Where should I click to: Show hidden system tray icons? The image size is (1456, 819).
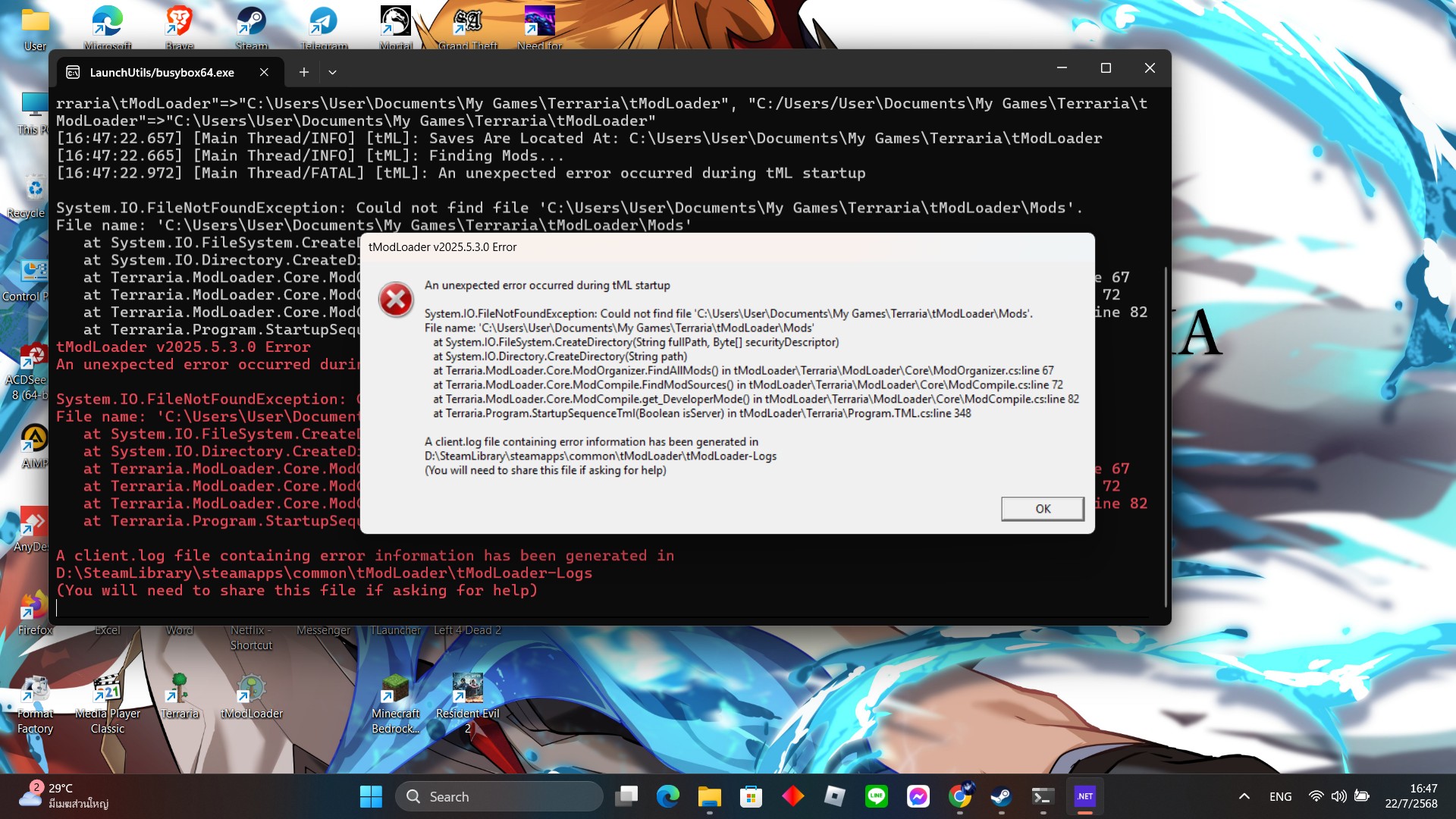click(1244, 796)
